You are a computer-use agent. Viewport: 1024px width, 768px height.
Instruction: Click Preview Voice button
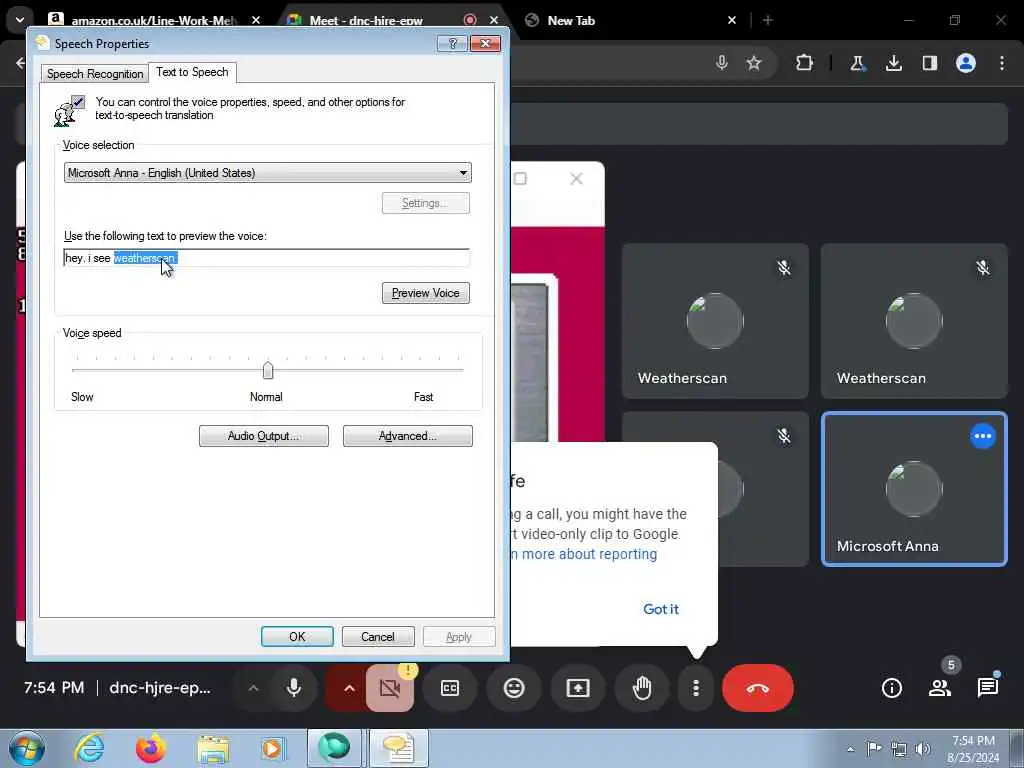click(x=426, y=293)
